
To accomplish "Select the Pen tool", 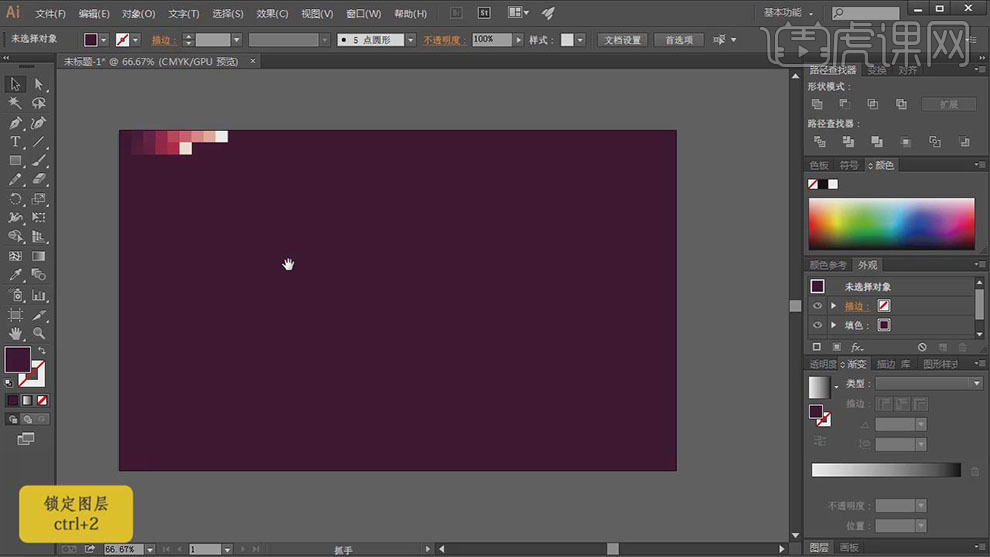I will coord(15,123).
